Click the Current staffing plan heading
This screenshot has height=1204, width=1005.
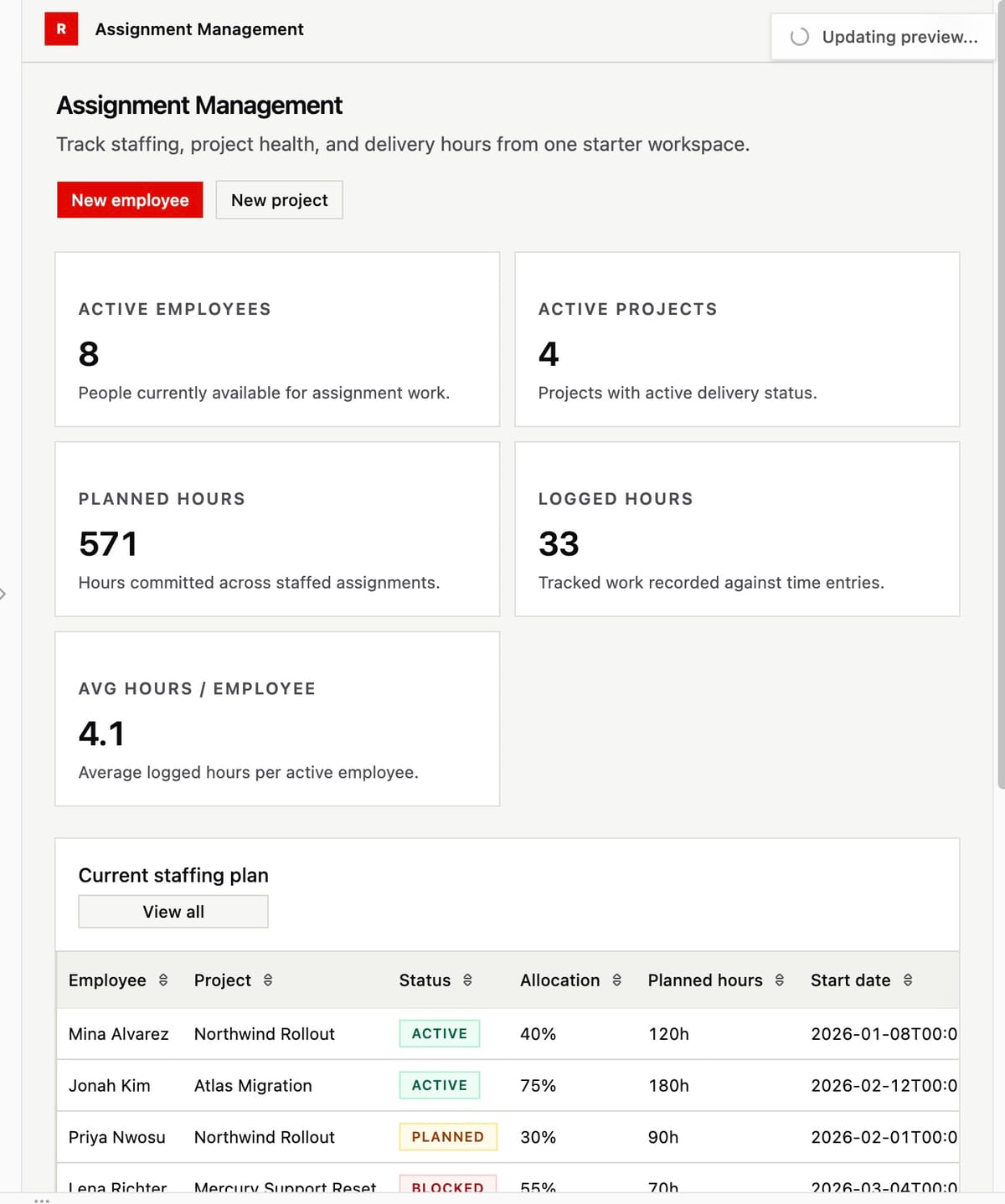tap(173, 875)
